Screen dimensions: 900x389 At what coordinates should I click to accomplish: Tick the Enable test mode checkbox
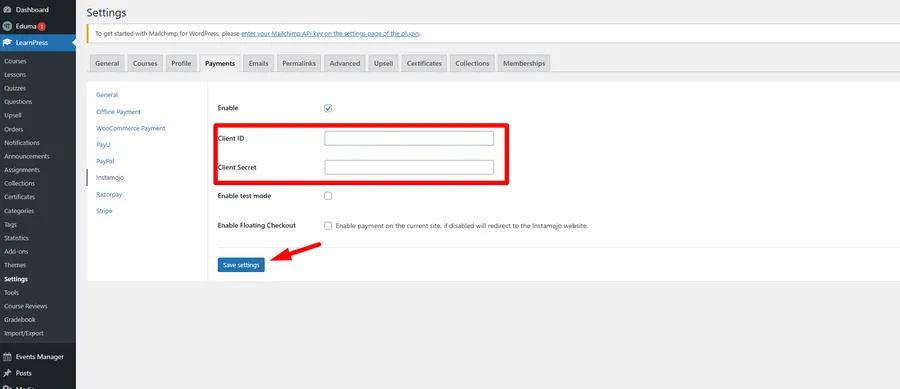pyautogui.click(x=328, y=196)
